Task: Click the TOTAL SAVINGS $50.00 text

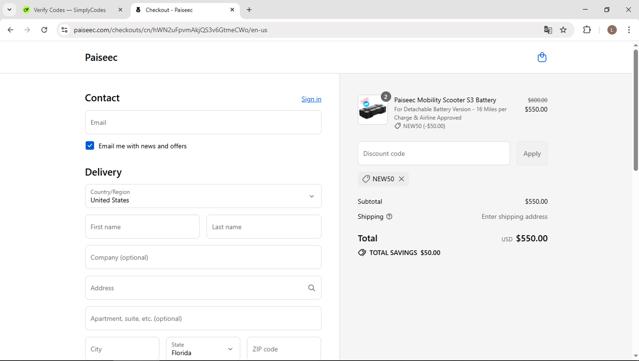Action: pyautogui.click(x=405, y=253)
